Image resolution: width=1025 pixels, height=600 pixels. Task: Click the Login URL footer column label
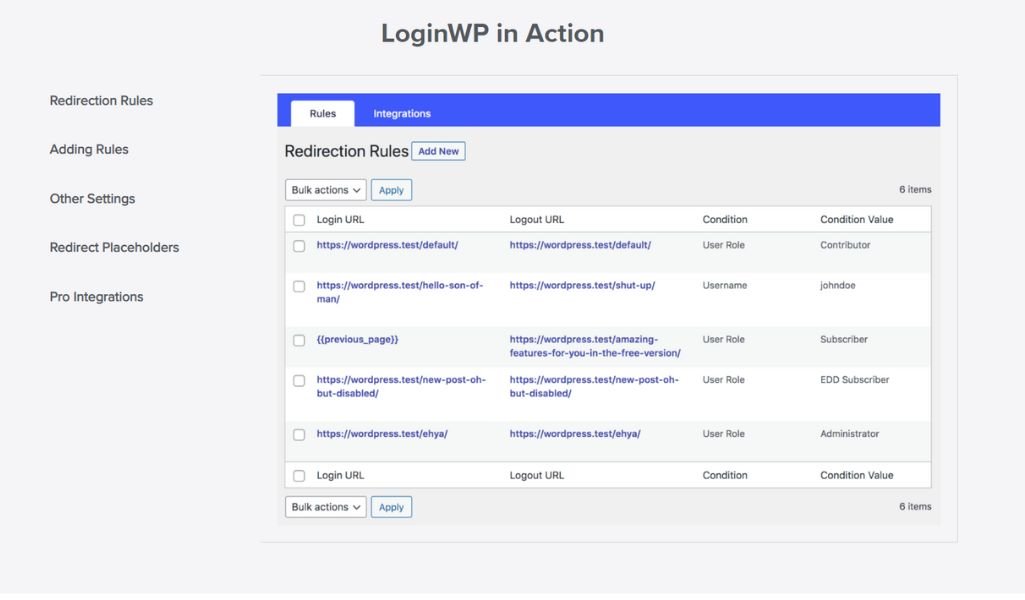340,476
